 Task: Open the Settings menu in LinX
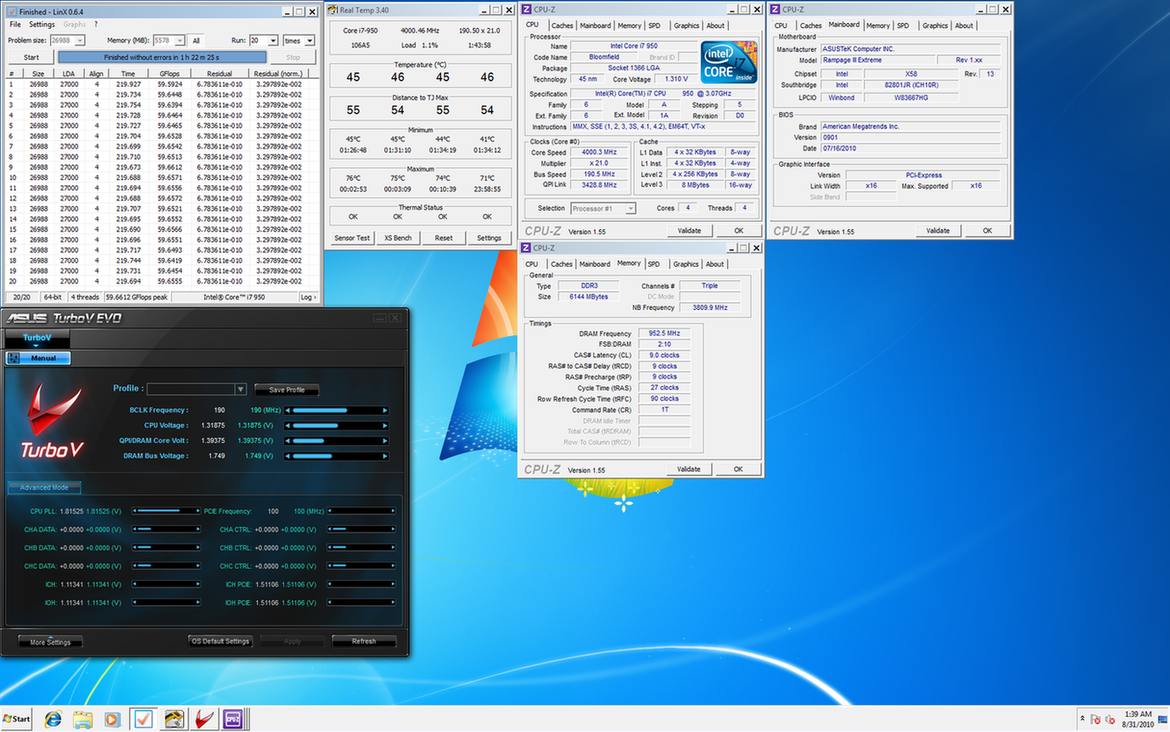pos(42,24)
